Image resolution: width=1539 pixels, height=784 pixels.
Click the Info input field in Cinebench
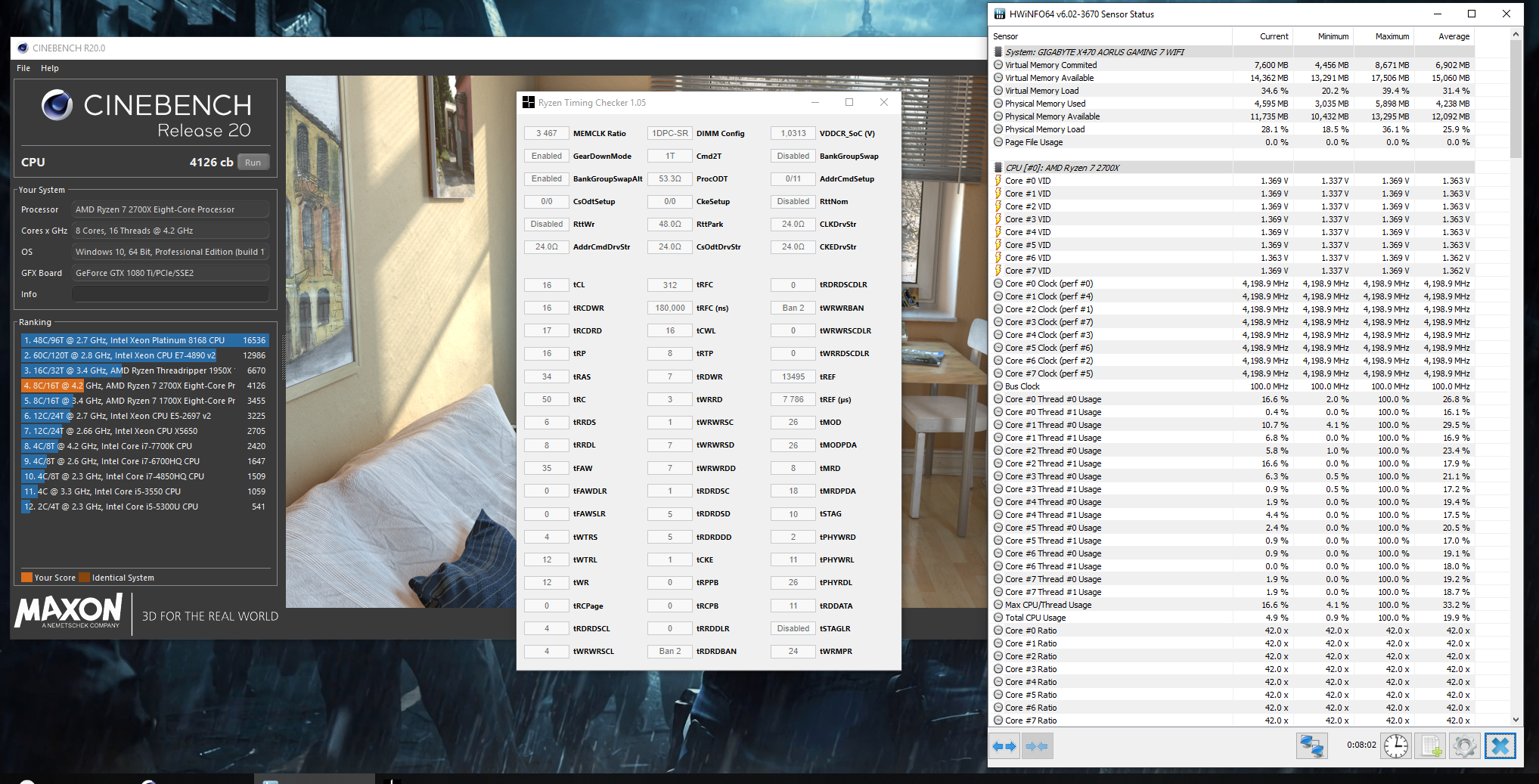pos(170,294)
